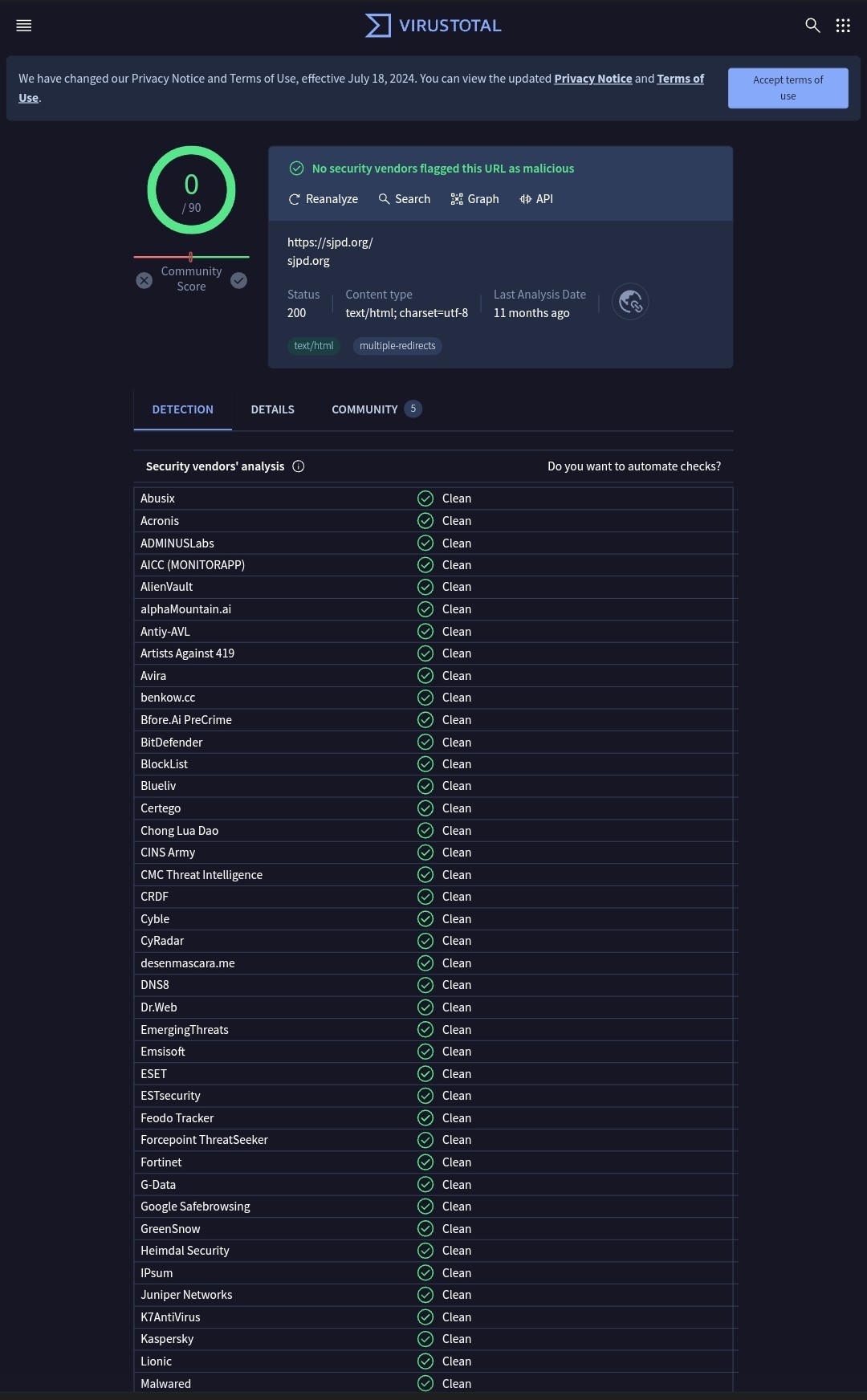Click the AlienVault clean check icon

tap(425, 587)
